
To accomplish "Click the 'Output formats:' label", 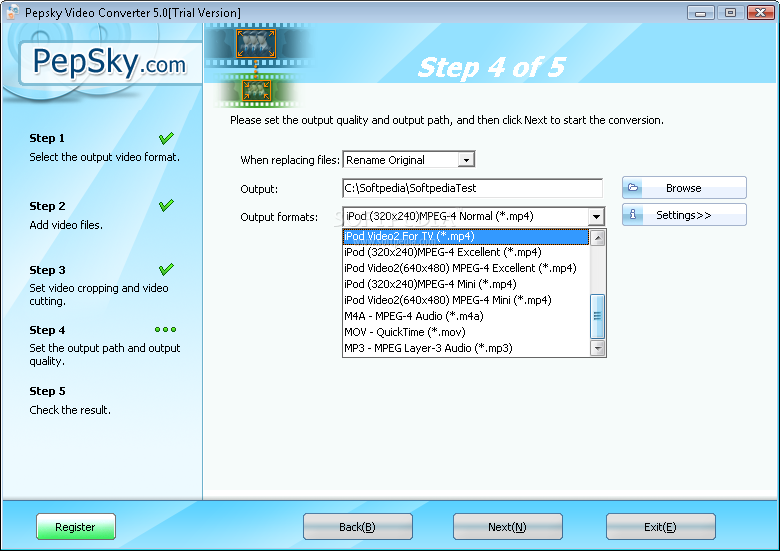I will (x=279, y=217).
